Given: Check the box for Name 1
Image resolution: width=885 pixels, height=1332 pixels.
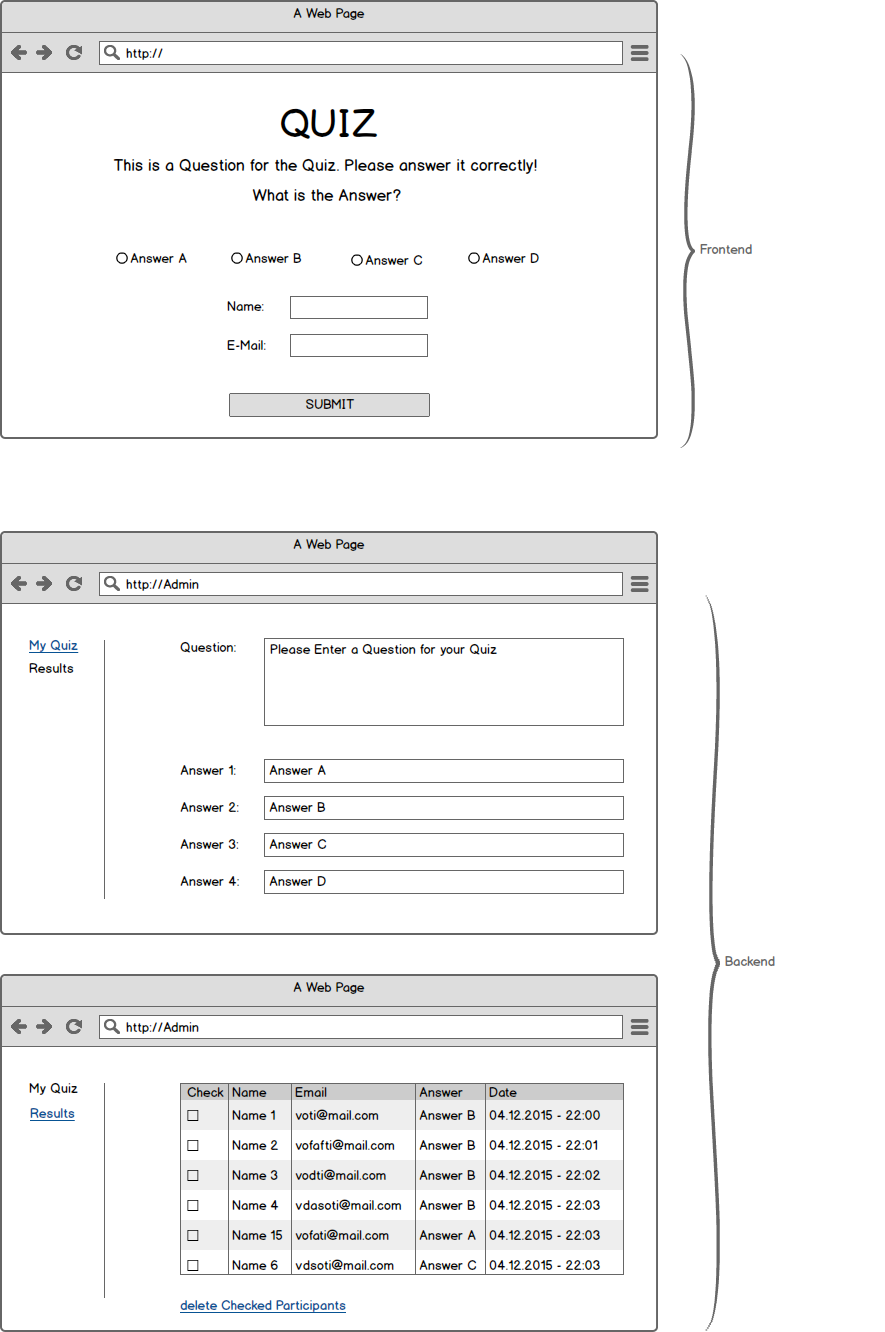Looking at the screenshot, I should point(193,1115).
